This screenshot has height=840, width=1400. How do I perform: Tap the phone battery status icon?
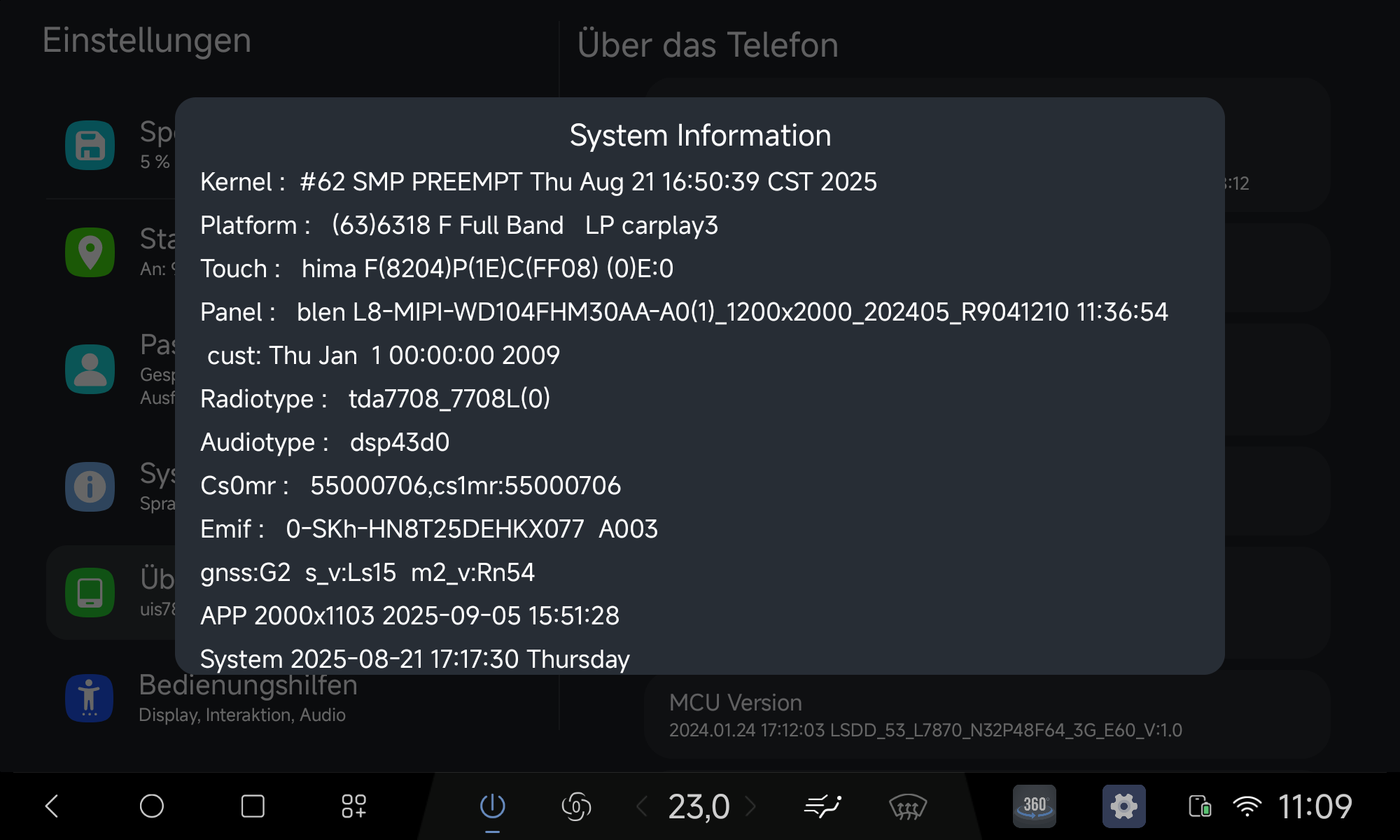tap(1200, 806)
